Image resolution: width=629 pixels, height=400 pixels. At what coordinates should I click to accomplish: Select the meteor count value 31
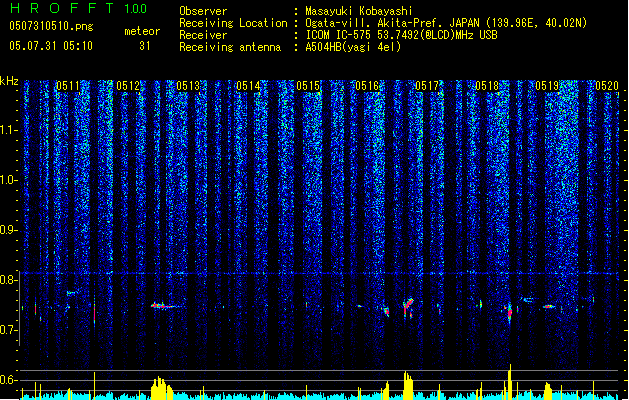pyautogui.click(x=145, y=46)
